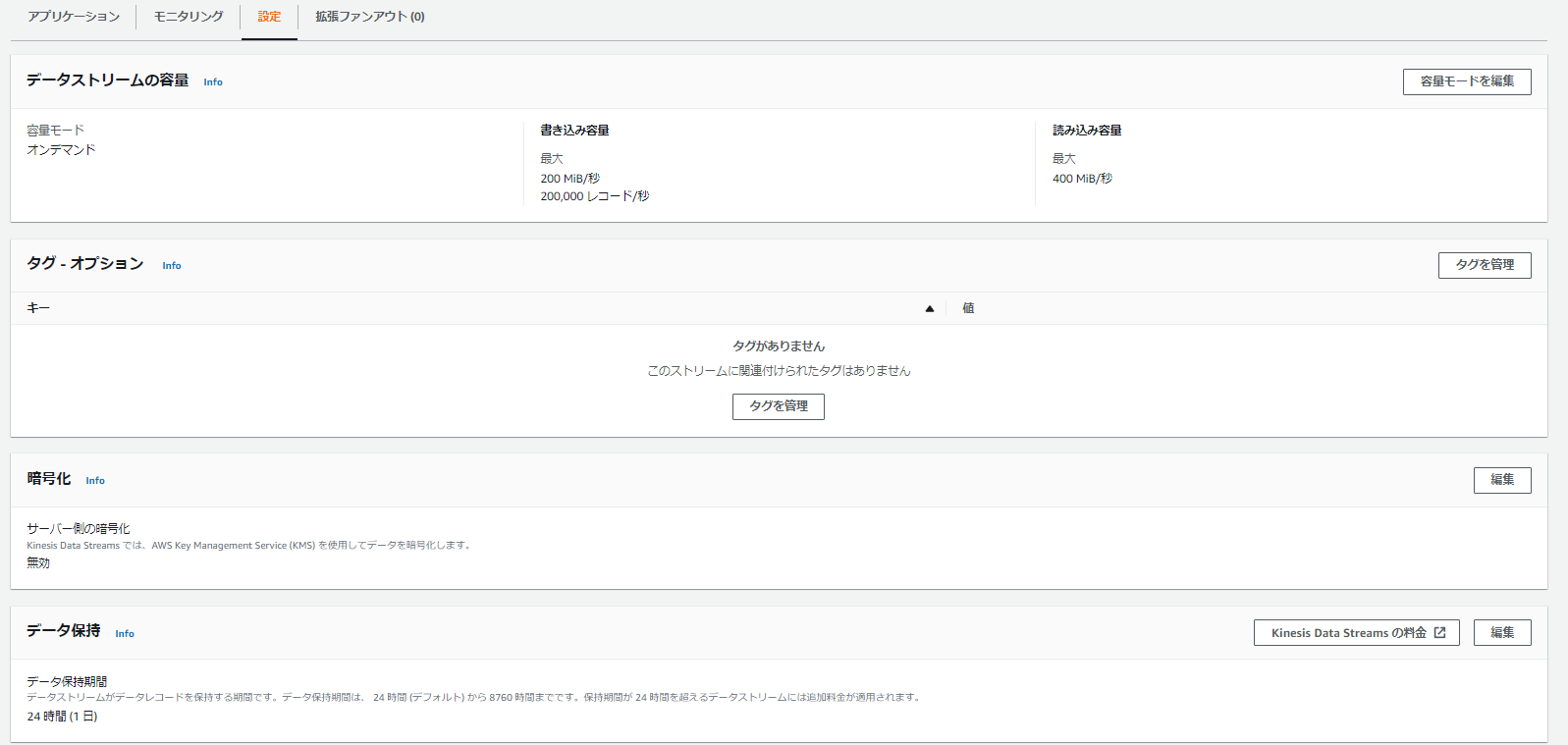Sort tags by the キー column arrow
The width and height of the screenshot is (1568, 745).
929,308
